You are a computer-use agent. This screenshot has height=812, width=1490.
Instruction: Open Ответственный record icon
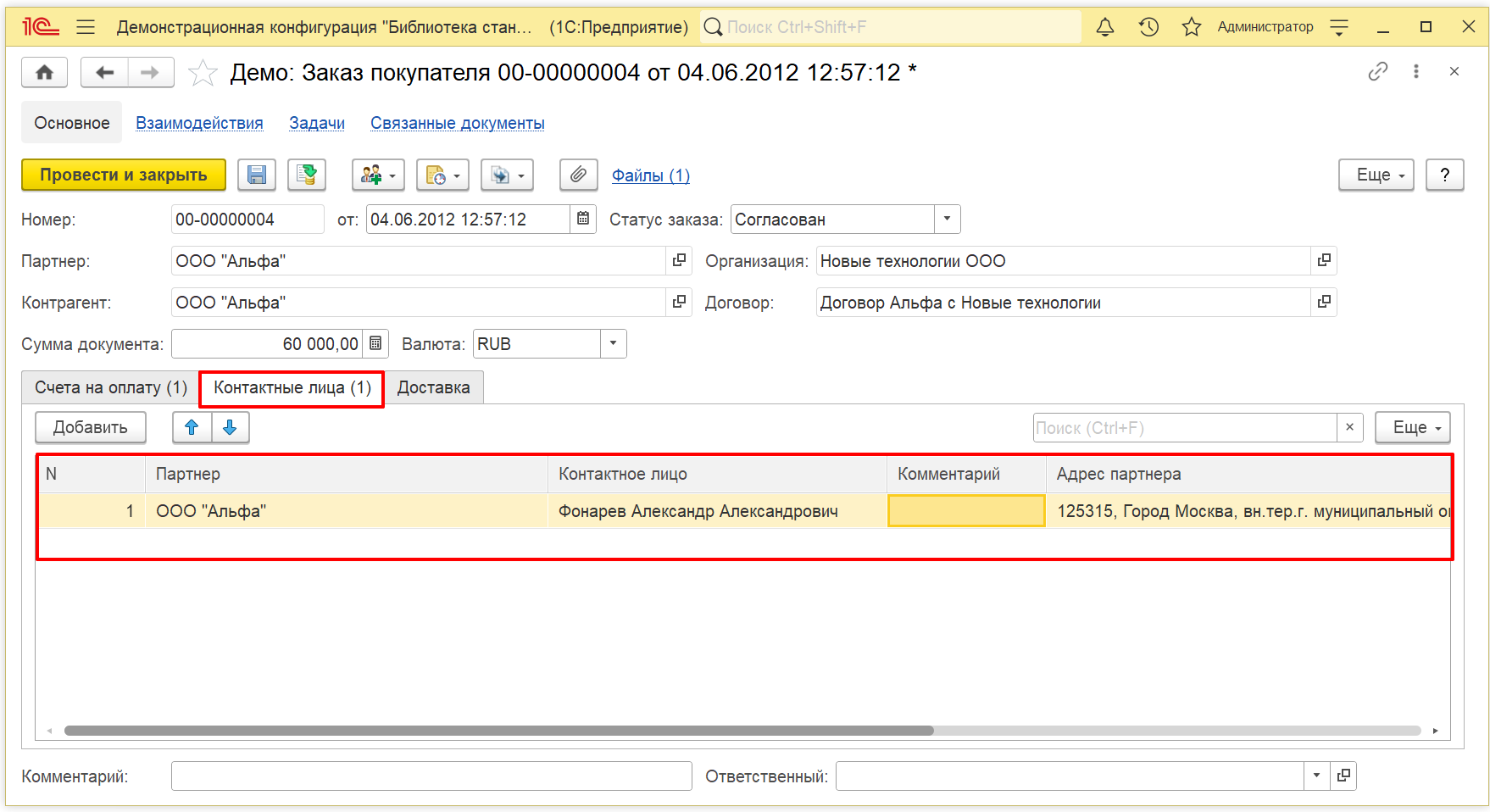tap(1343, 776)
